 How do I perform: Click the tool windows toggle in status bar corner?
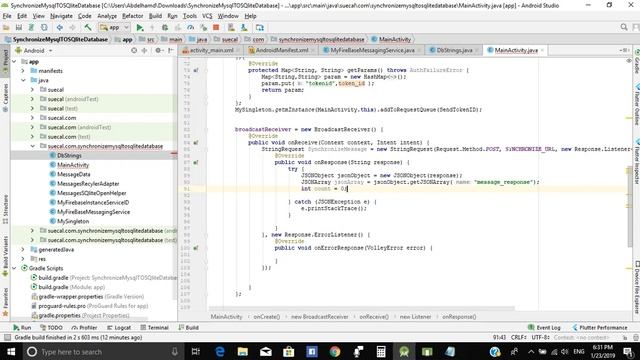point(7,338)
